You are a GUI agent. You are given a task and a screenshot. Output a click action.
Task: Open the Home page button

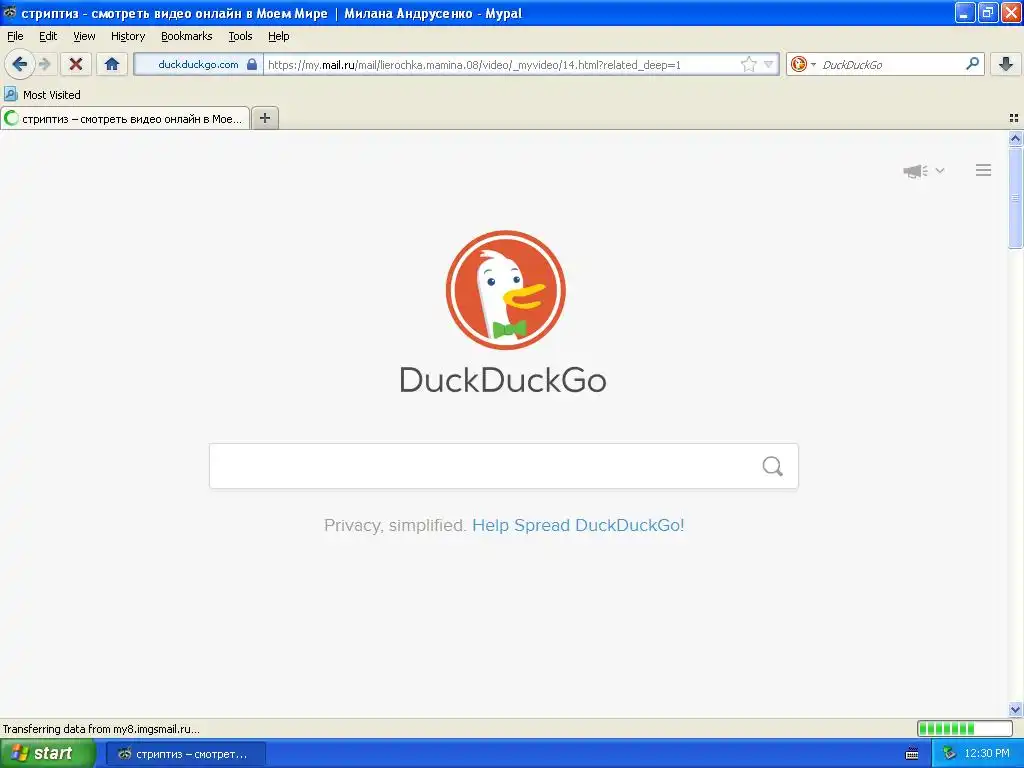(x=112, y=64)
